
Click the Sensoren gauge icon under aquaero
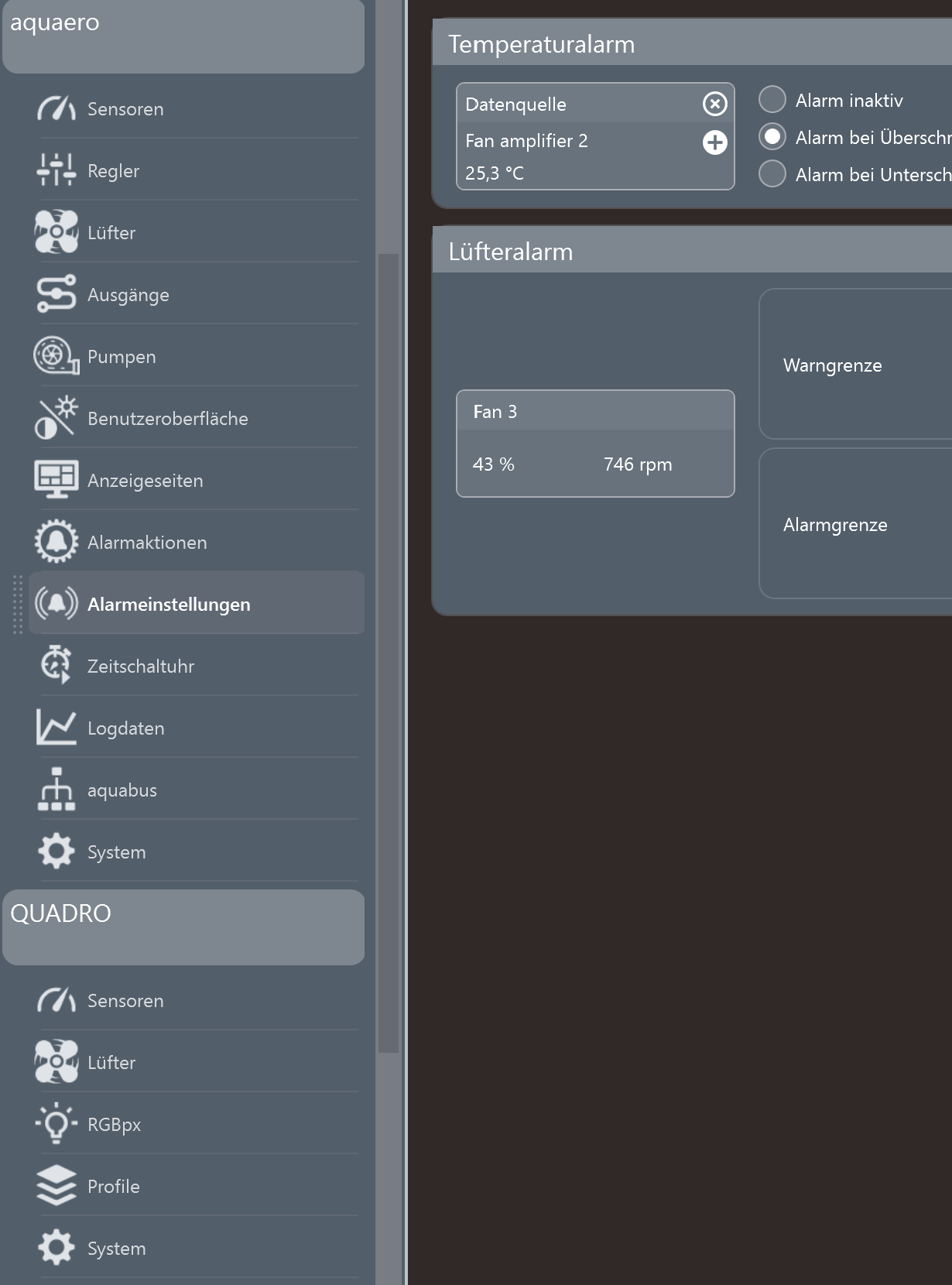pos(56,109)
